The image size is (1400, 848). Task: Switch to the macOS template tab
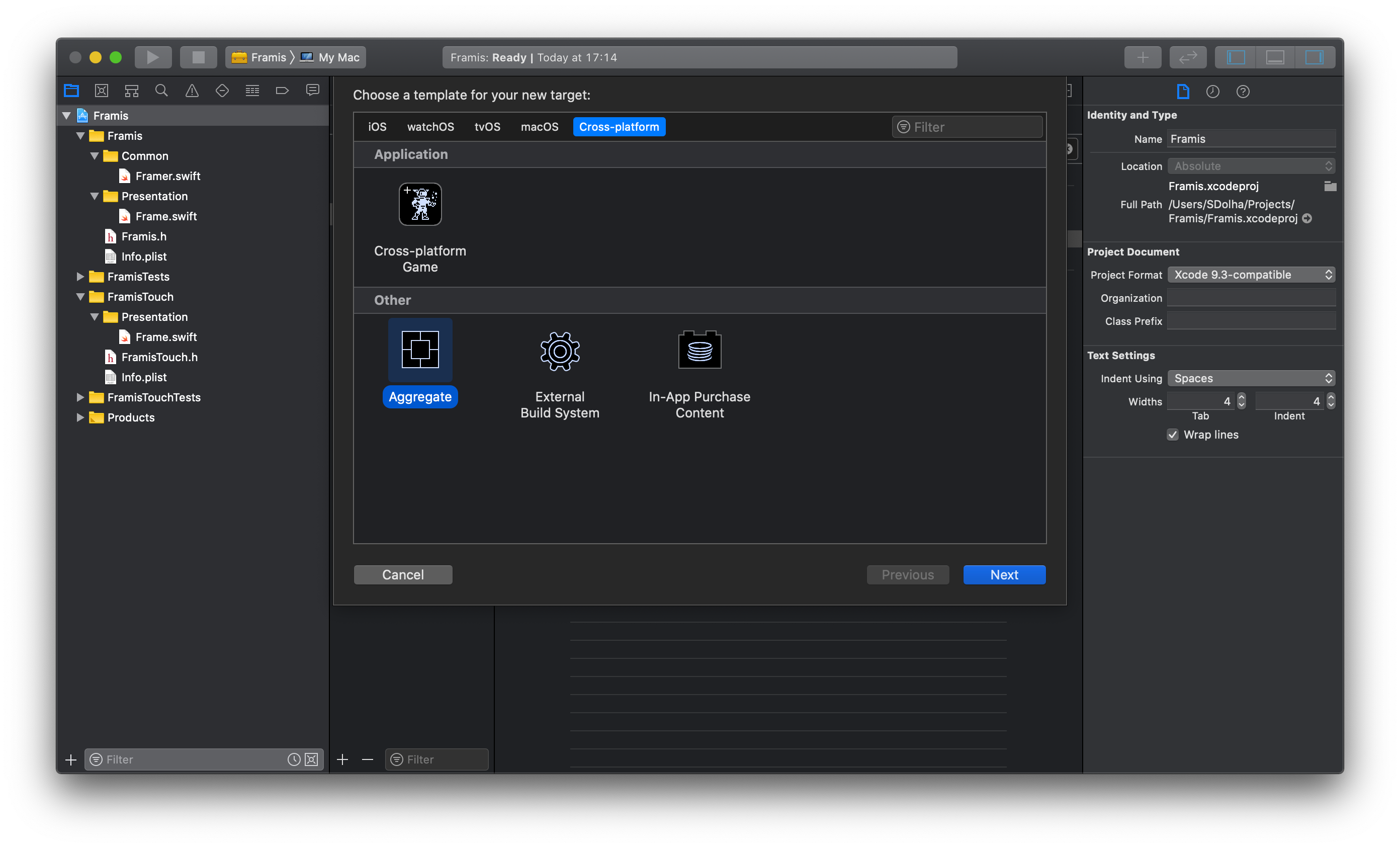(x=539, y=127)
